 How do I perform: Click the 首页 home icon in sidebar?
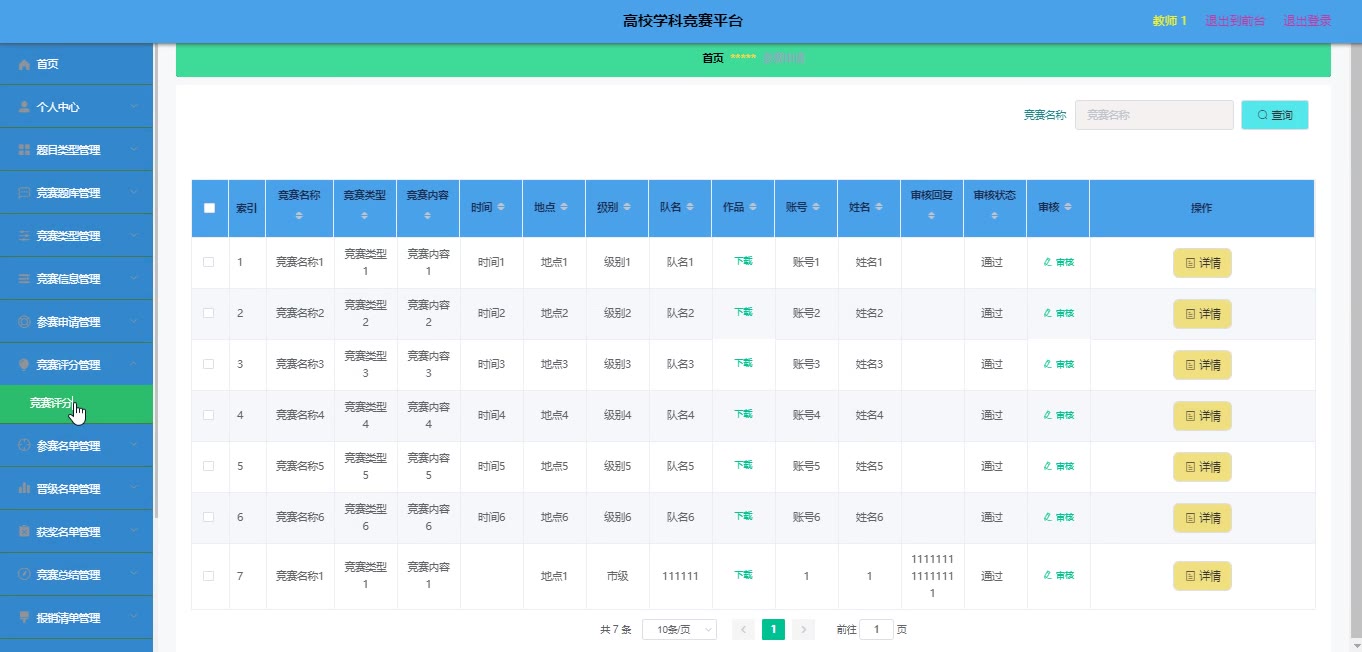pyautogui.click(x=24, y=64)
